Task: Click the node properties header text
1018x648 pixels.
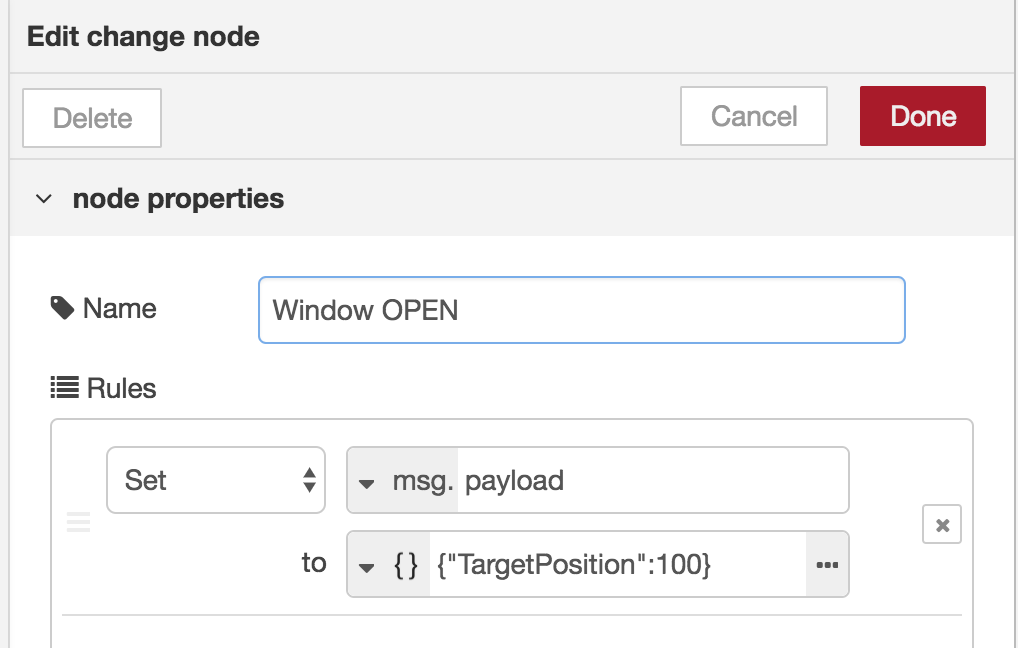Action: 178,199
